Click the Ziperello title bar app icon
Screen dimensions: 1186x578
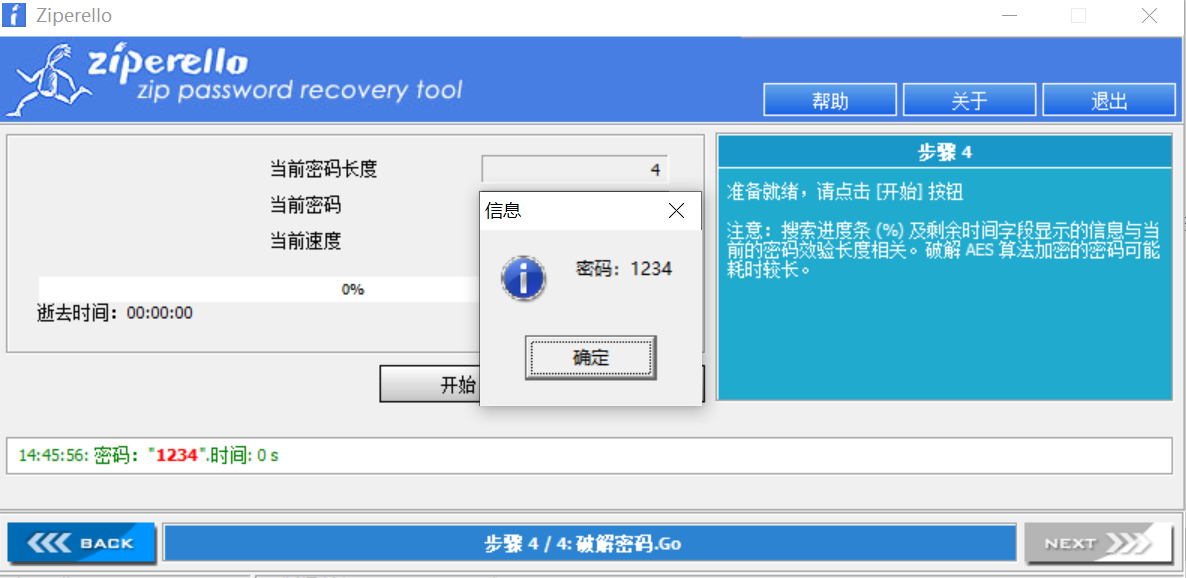[14, 15]
